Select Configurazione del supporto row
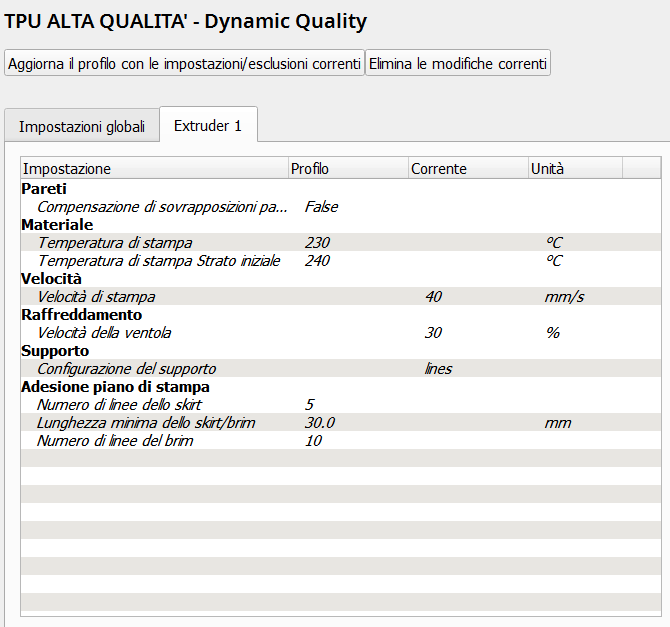Viewport: 670px width, 627px height. (x=341, y=368)
